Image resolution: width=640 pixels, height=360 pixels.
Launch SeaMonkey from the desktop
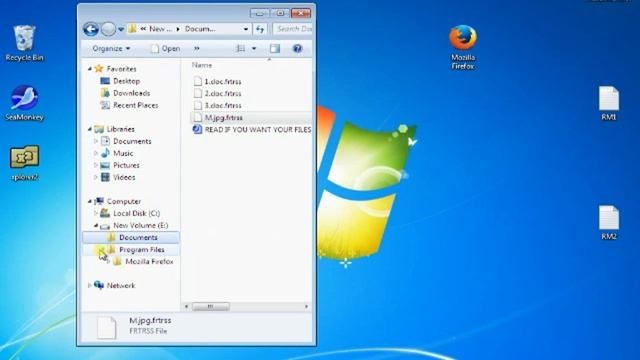[24, 103]
